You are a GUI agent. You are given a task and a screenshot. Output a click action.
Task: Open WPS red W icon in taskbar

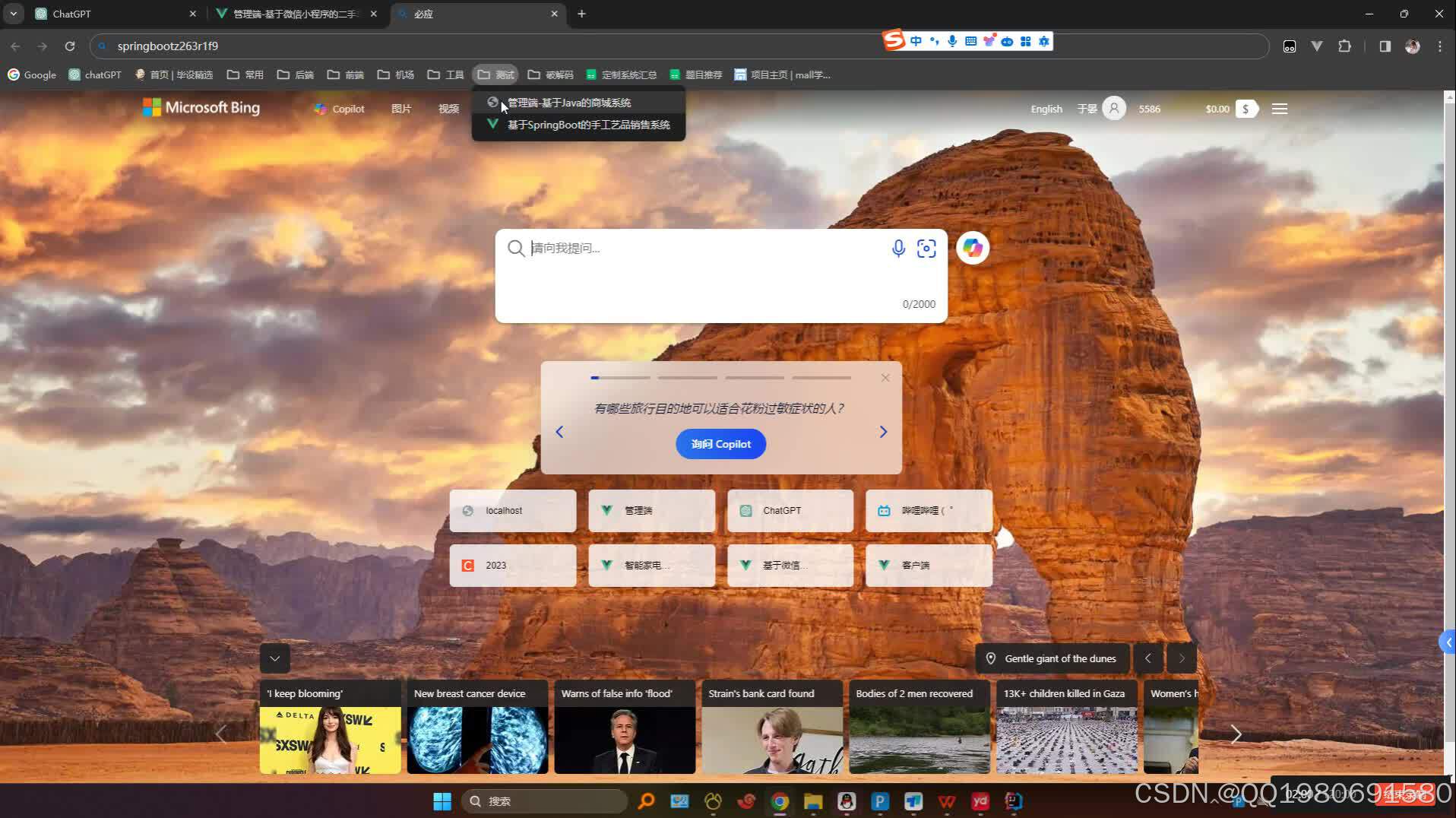click(947, 801)
